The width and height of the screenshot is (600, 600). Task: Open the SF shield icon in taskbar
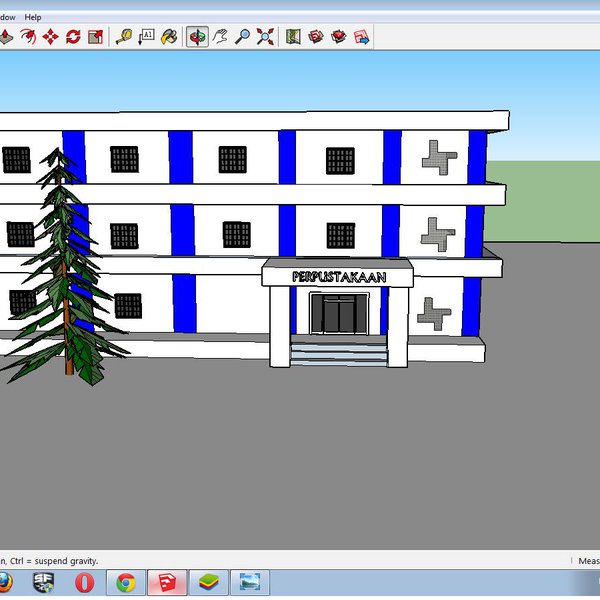[x=43, y=582]
